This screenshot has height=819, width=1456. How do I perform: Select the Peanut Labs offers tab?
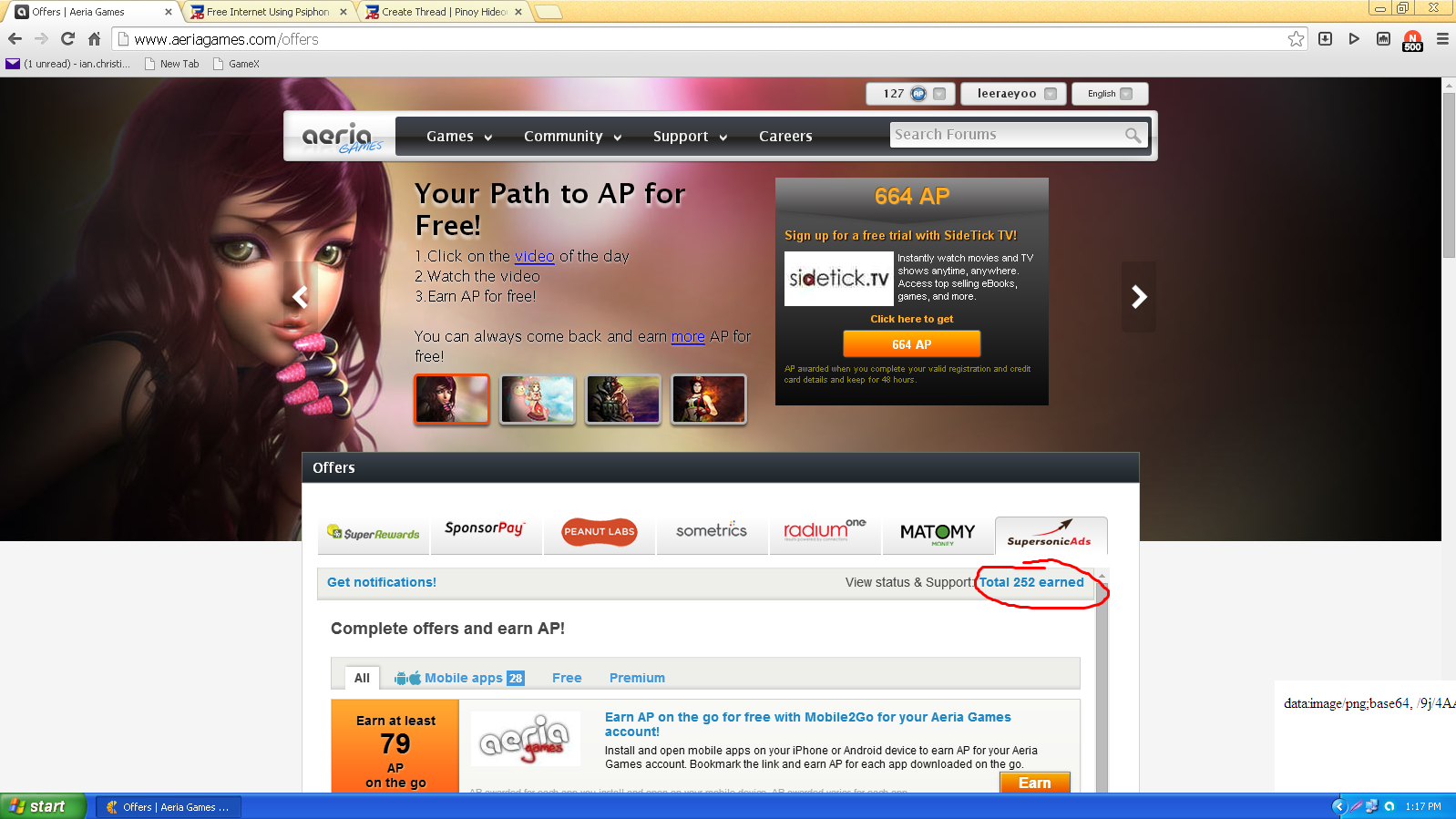pyautogui.click(x=599, y=534)
